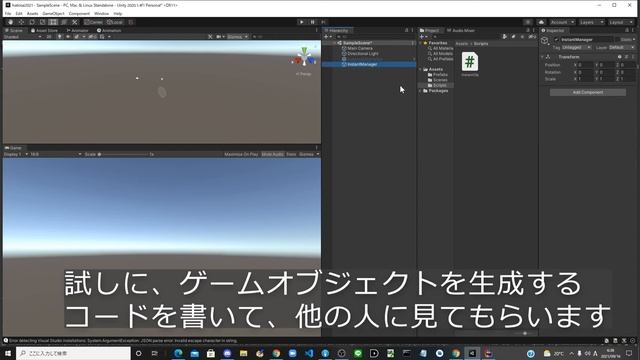Image resolution: width=640 pixels, height=360 pixels.
Task: Open the File menu
Action: (x=8, y=13)
